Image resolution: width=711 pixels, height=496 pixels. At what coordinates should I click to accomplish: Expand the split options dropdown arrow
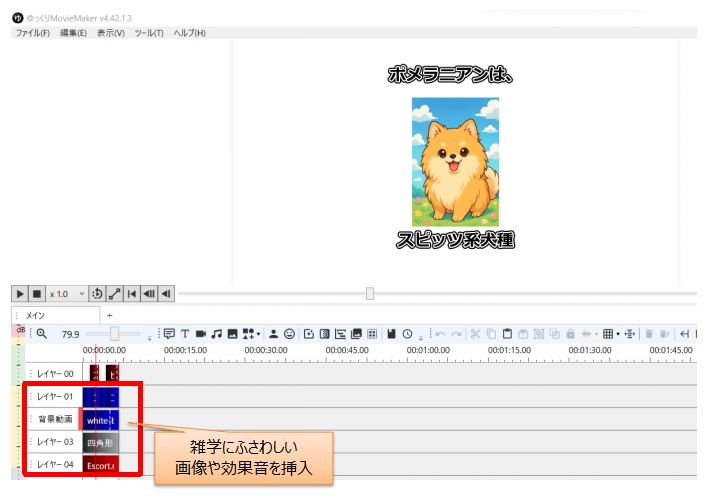pos(596,334)
